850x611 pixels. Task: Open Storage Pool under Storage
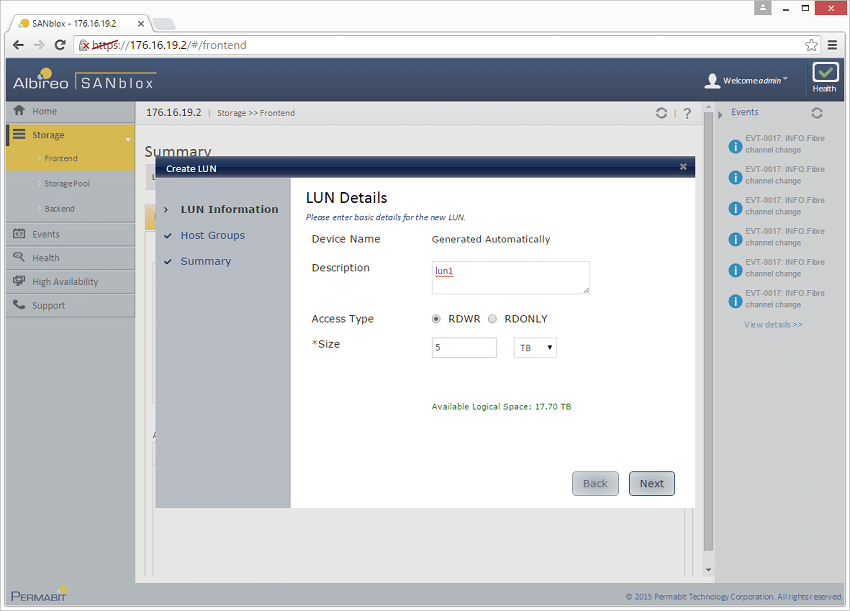[67, 184]
